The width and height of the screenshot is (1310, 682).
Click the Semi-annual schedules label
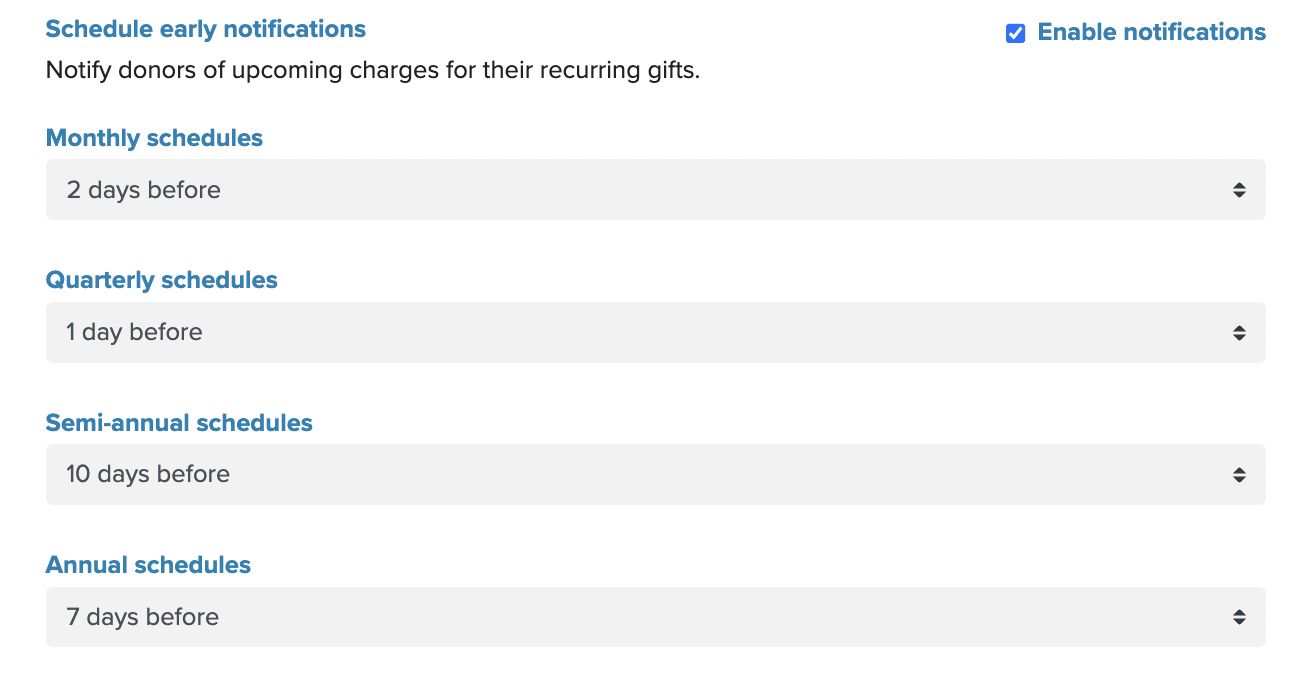[x=179, y=423]
